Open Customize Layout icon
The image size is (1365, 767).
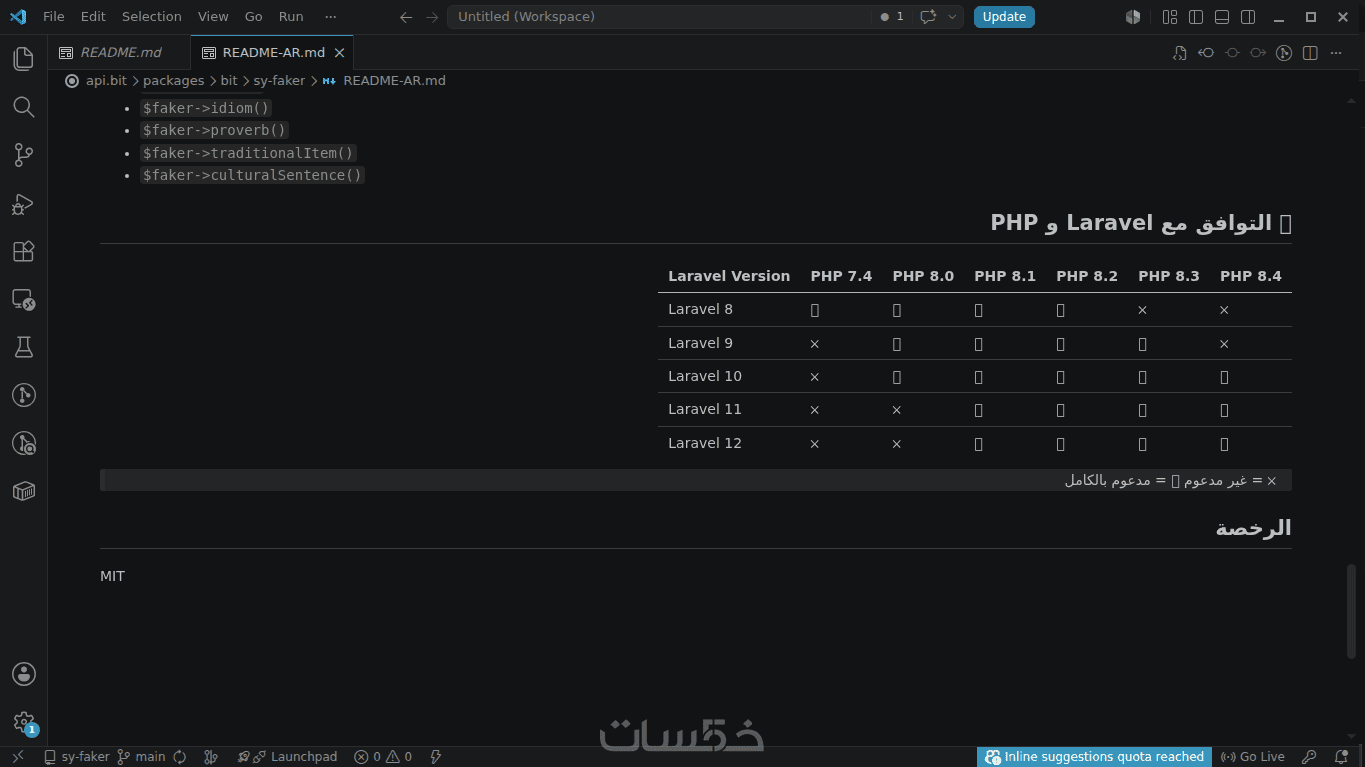point(1170,17)
